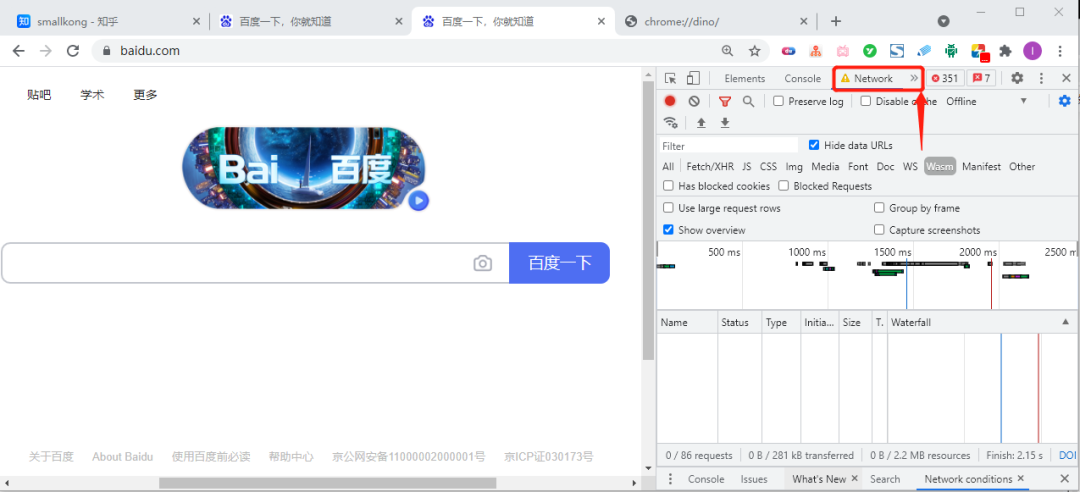Open the Chrome extensions puzzle icon
This screenshot has width=1080, height=492.
click(x=1006, y=50)
